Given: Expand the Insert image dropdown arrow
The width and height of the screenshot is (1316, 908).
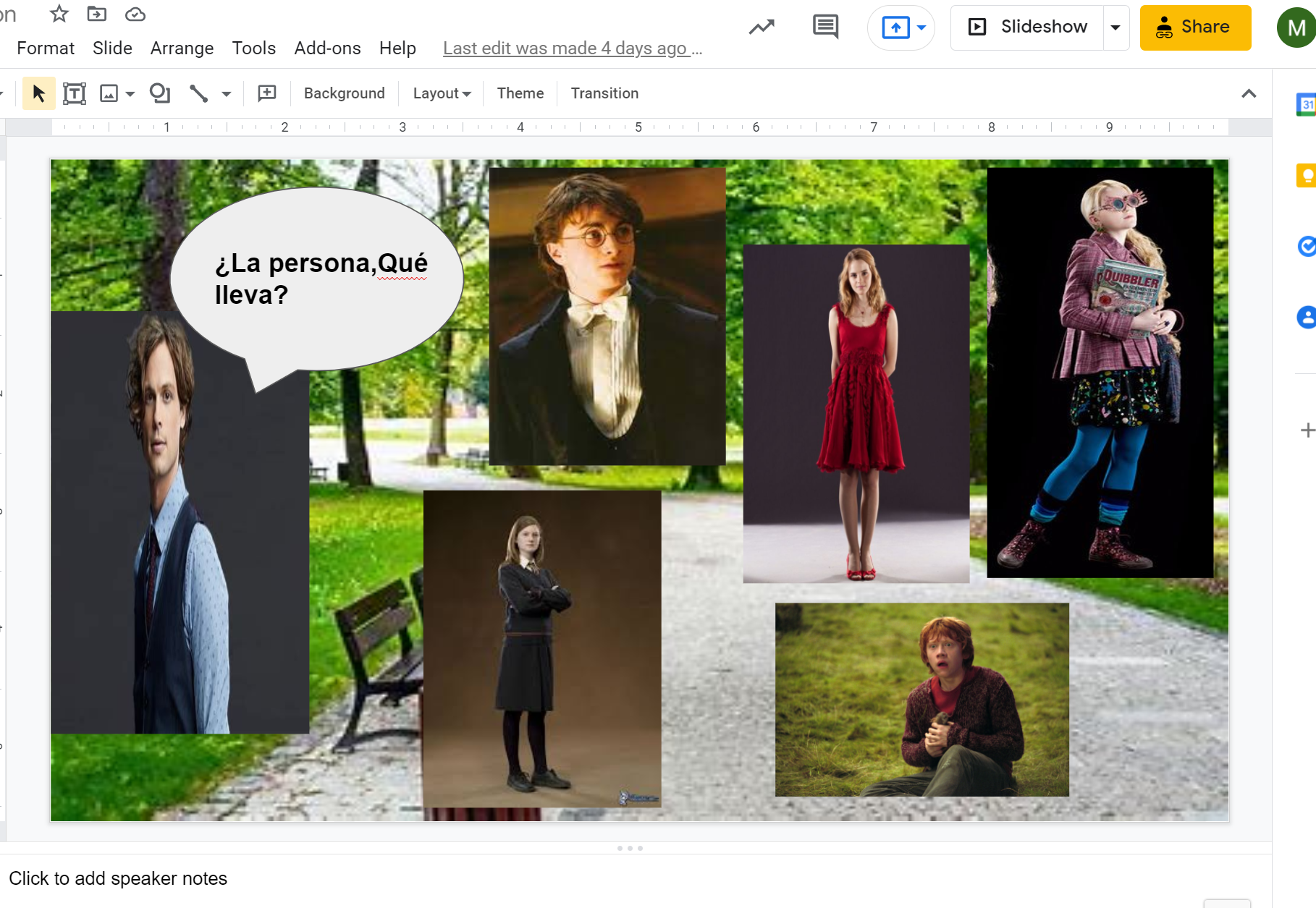Looking at the screenshot, I should click(x=130, y=94).
